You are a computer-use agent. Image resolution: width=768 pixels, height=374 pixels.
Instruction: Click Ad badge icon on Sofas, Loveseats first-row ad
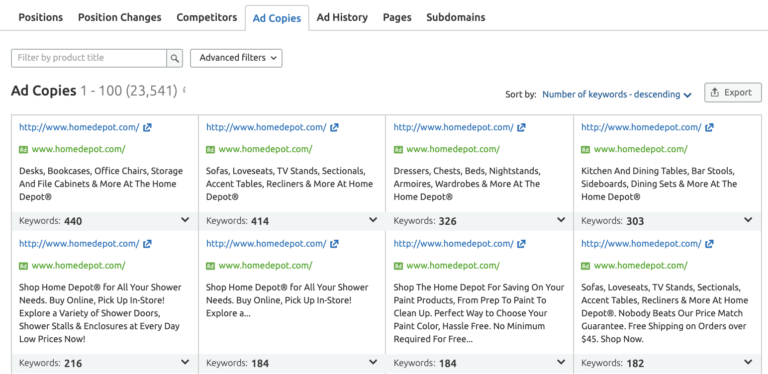click(210, 150)
